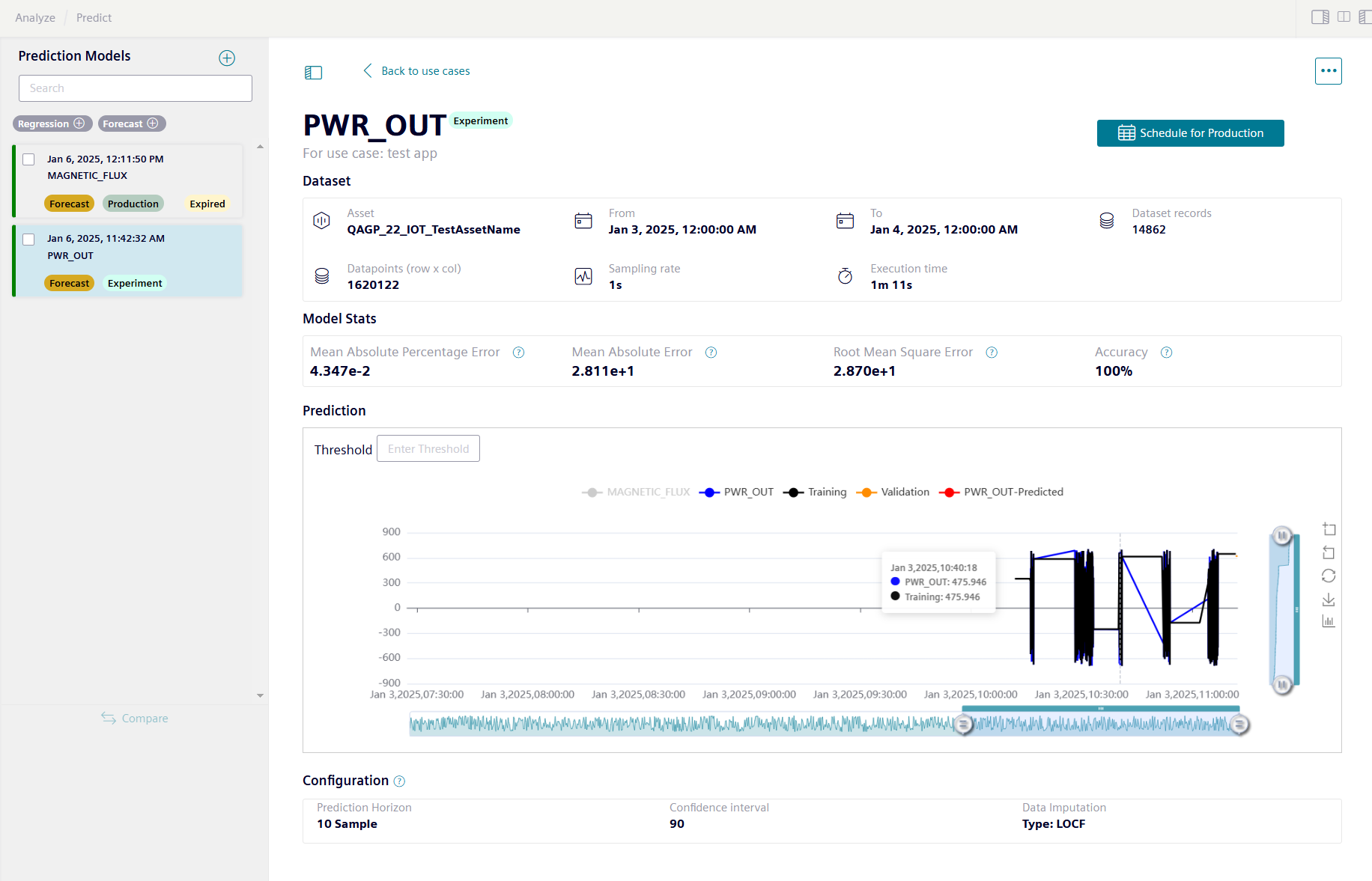
Task: Open the three-dot more options menu
Action: pyautogui.click(x=1328, y=71)
